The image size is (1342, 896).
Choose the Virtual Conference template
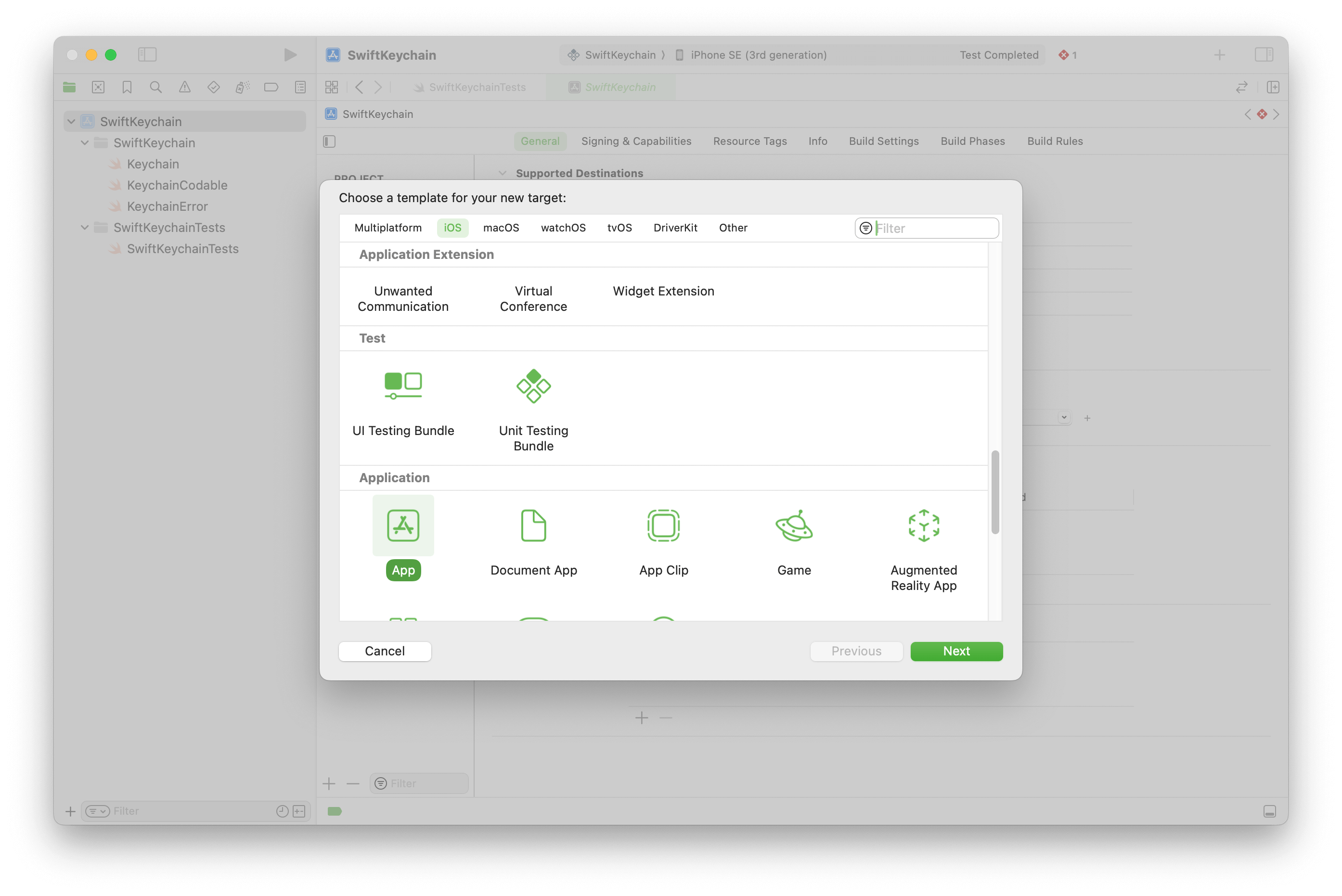point(533,298)
